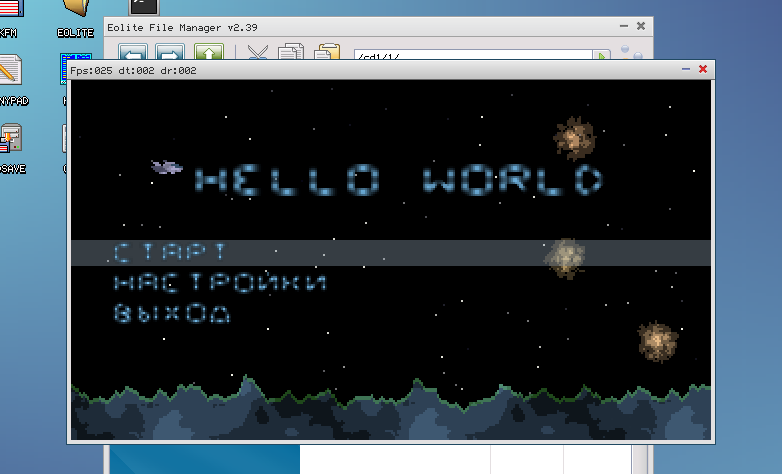Open the EOLITE desktop folder icon

[x=75, y=19]
